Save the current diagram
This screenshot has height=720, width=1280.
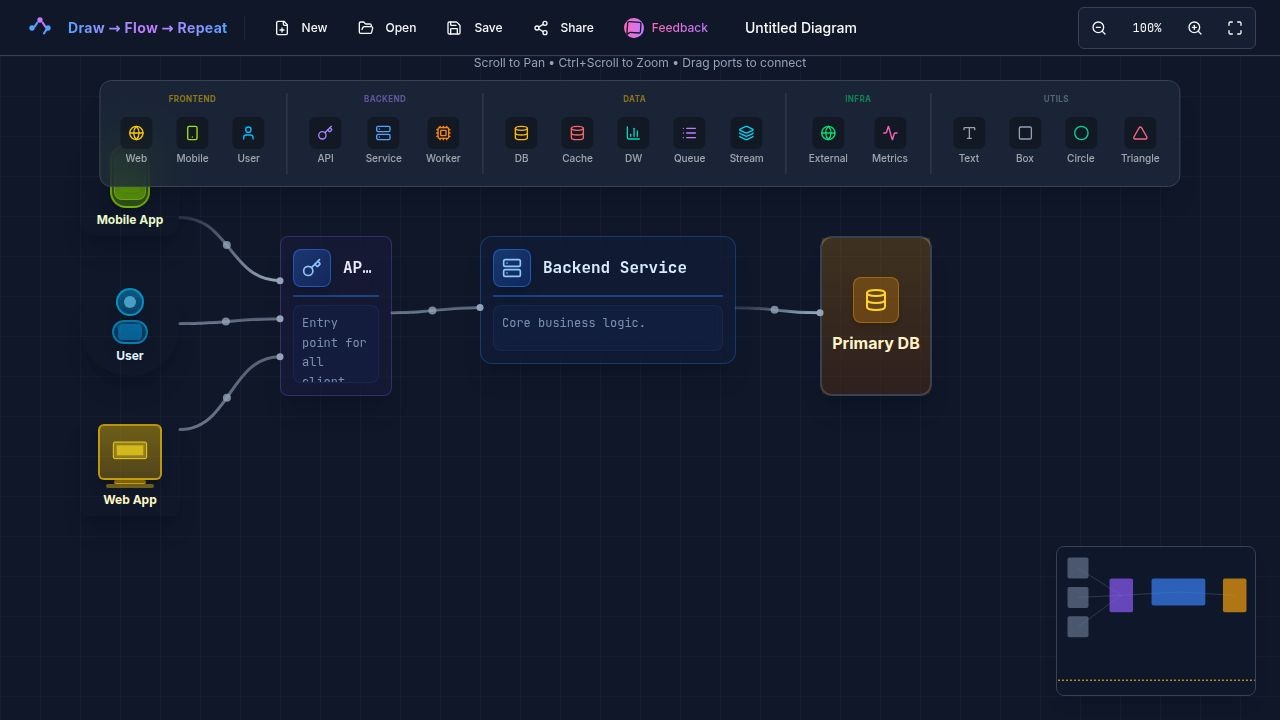(474, 28)
